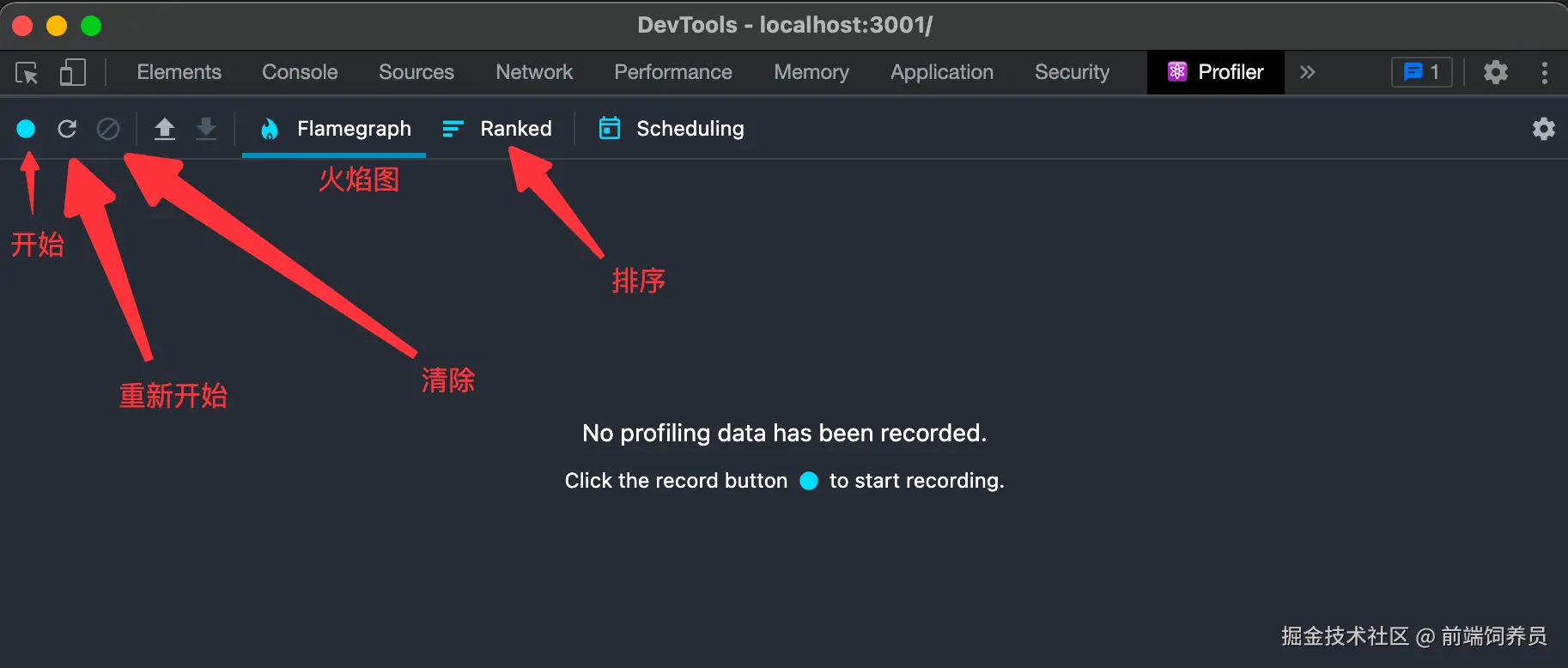Switch to the Ranked view
This screenshot has height=668, width=1568.
(496, 129)
